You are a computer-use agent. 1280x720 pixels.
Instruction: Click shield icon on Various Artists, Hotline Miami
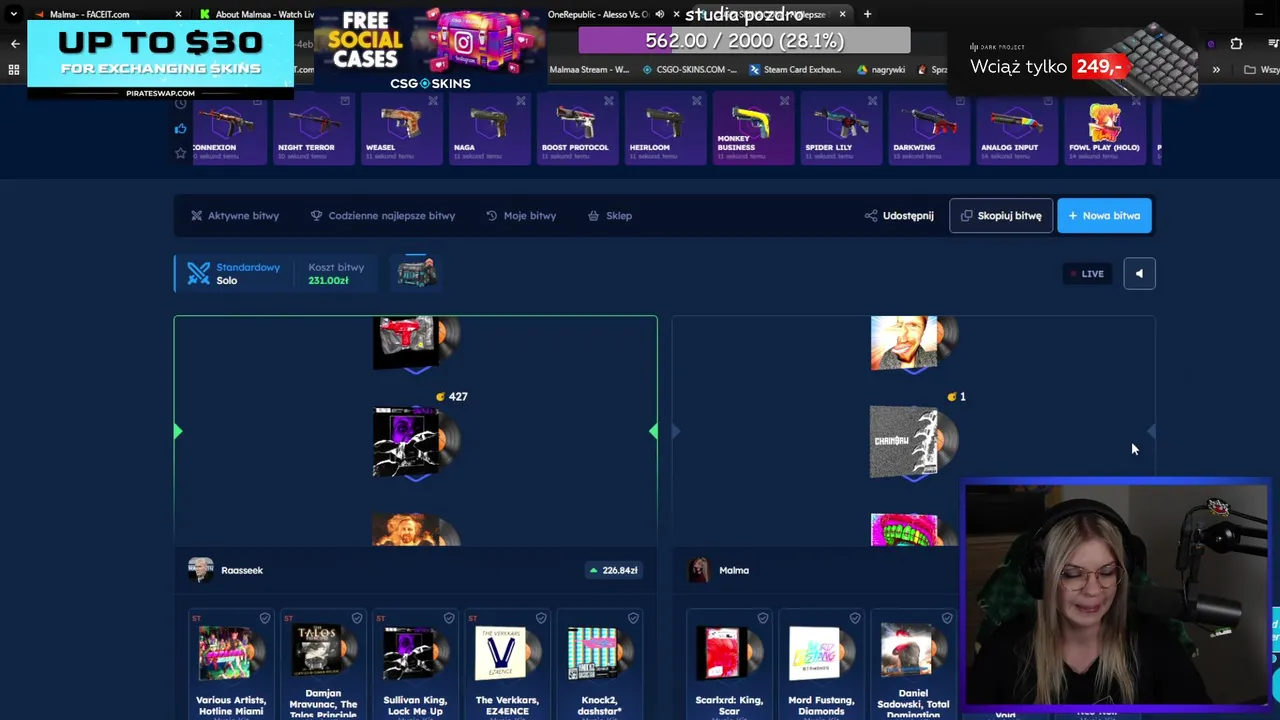265,618
